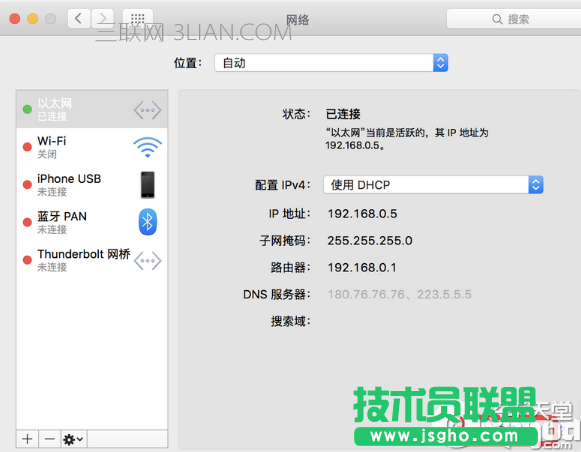The width and height of the screenshot is (581, 452).
Task: Click the Bluetooth icon
Action: 148,222
